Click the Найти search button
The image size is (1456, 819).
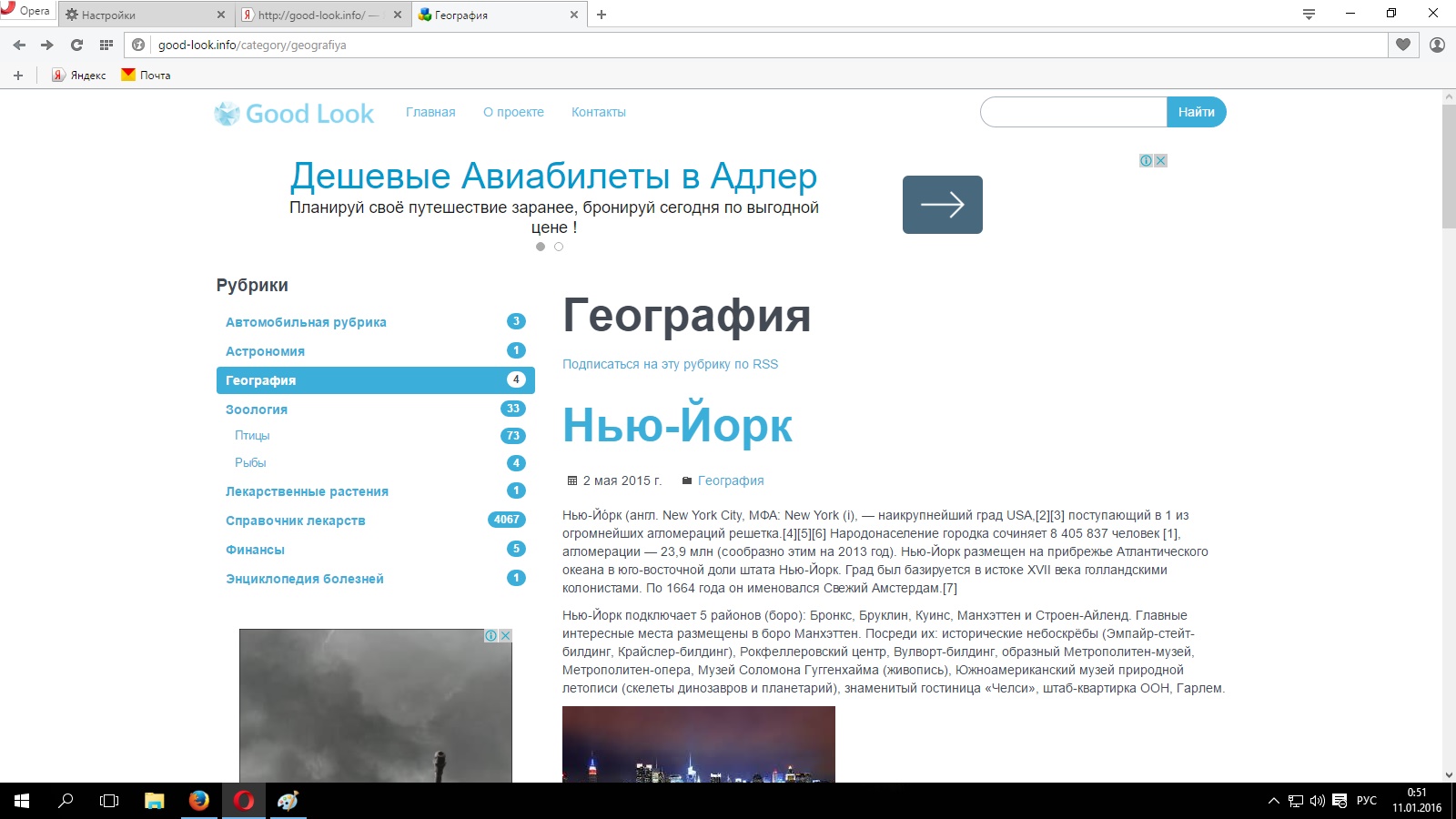(1197, 112)
